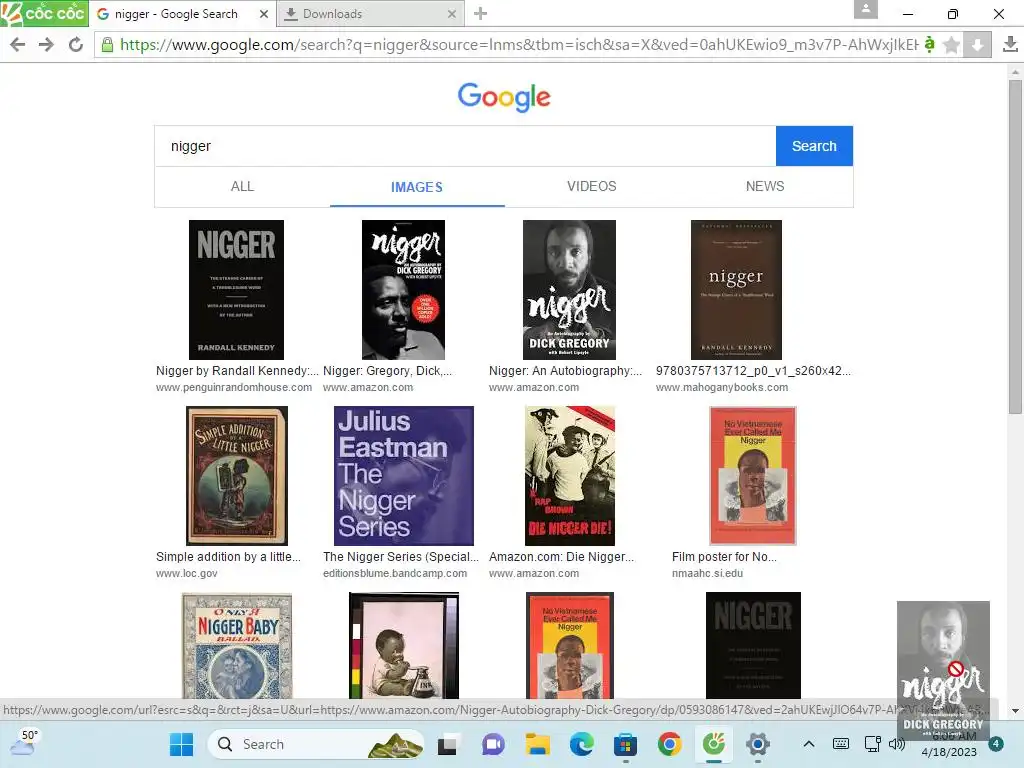Open the blue vintage ballad sheet music thumbnail

236,645
